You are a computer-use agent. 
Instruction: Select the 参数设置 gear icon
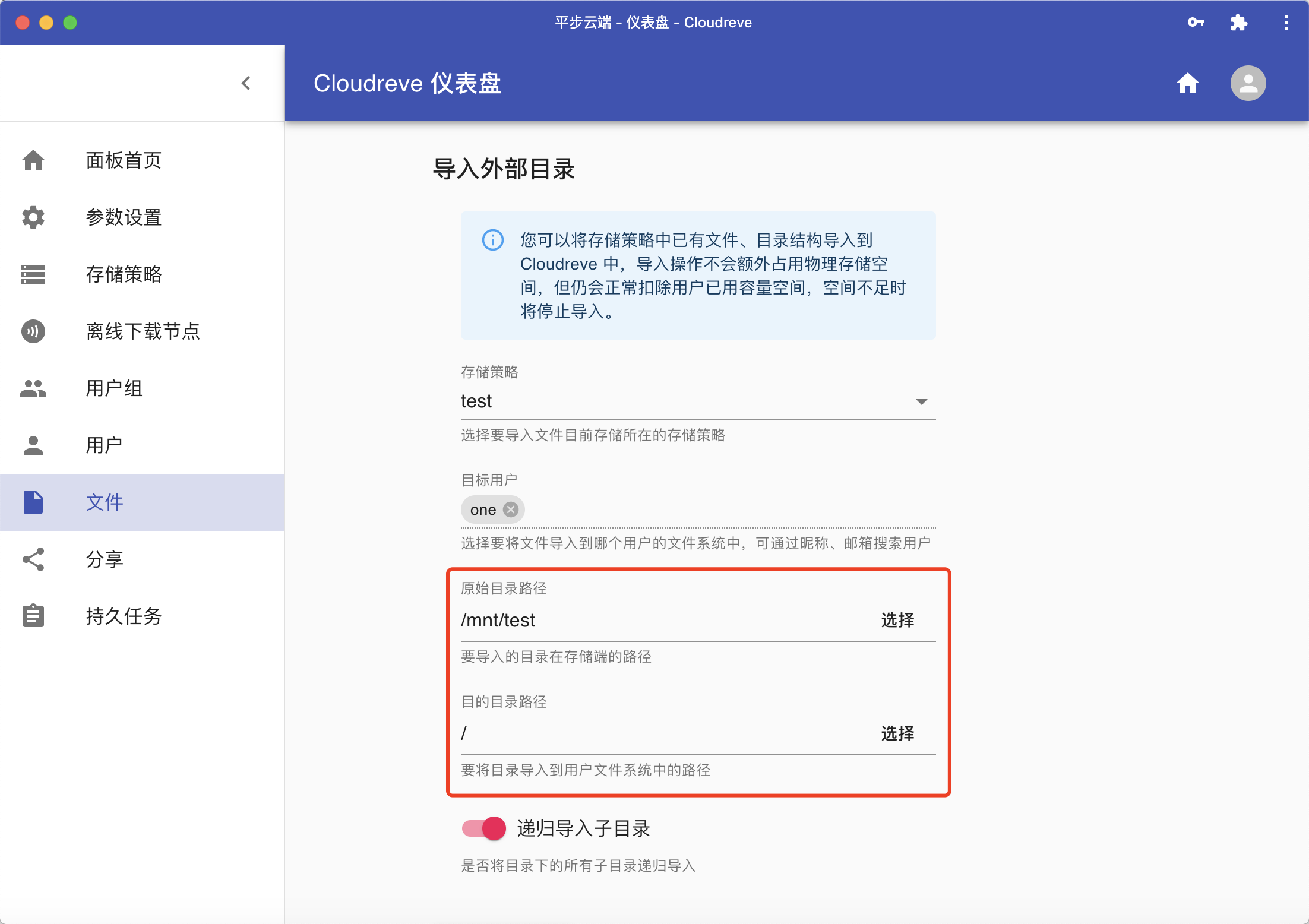coord(33,217)
